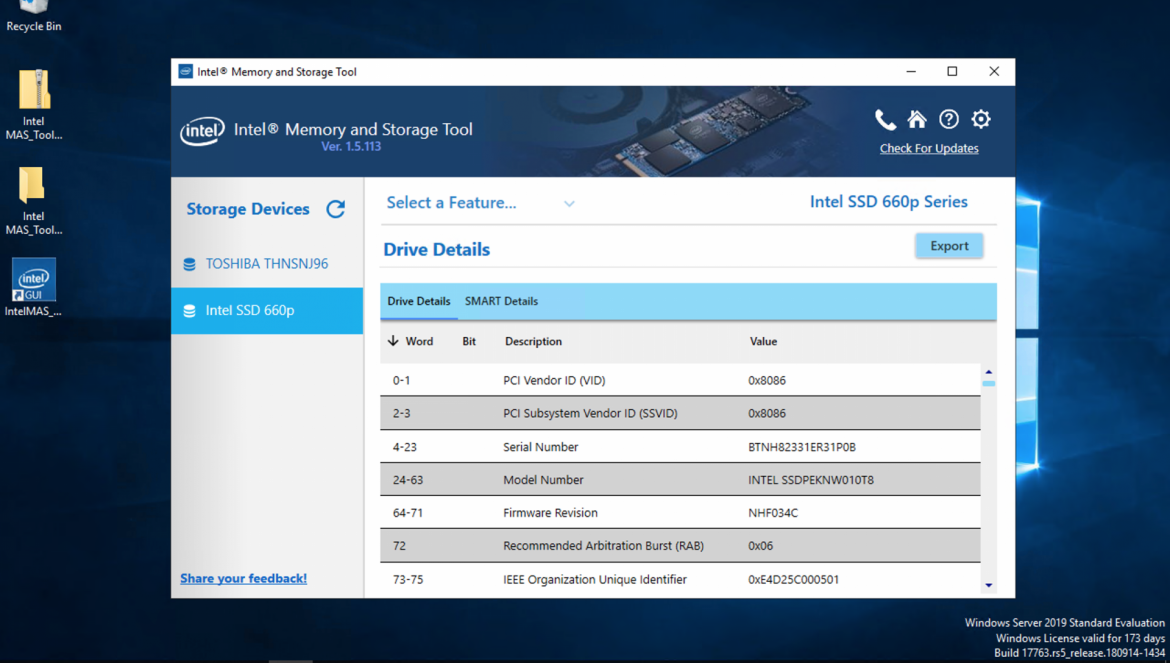
Task: Sort by the Word column arrow
Action: (393, 341)
